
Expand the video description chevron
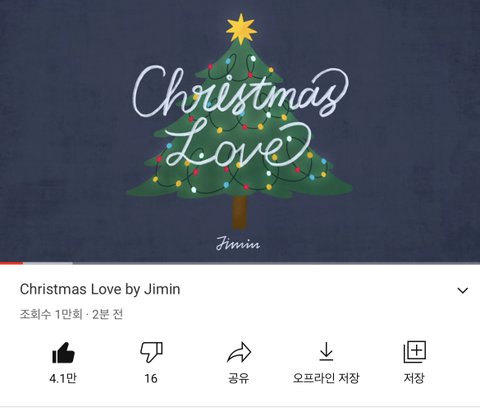click(x=463, y=290)
